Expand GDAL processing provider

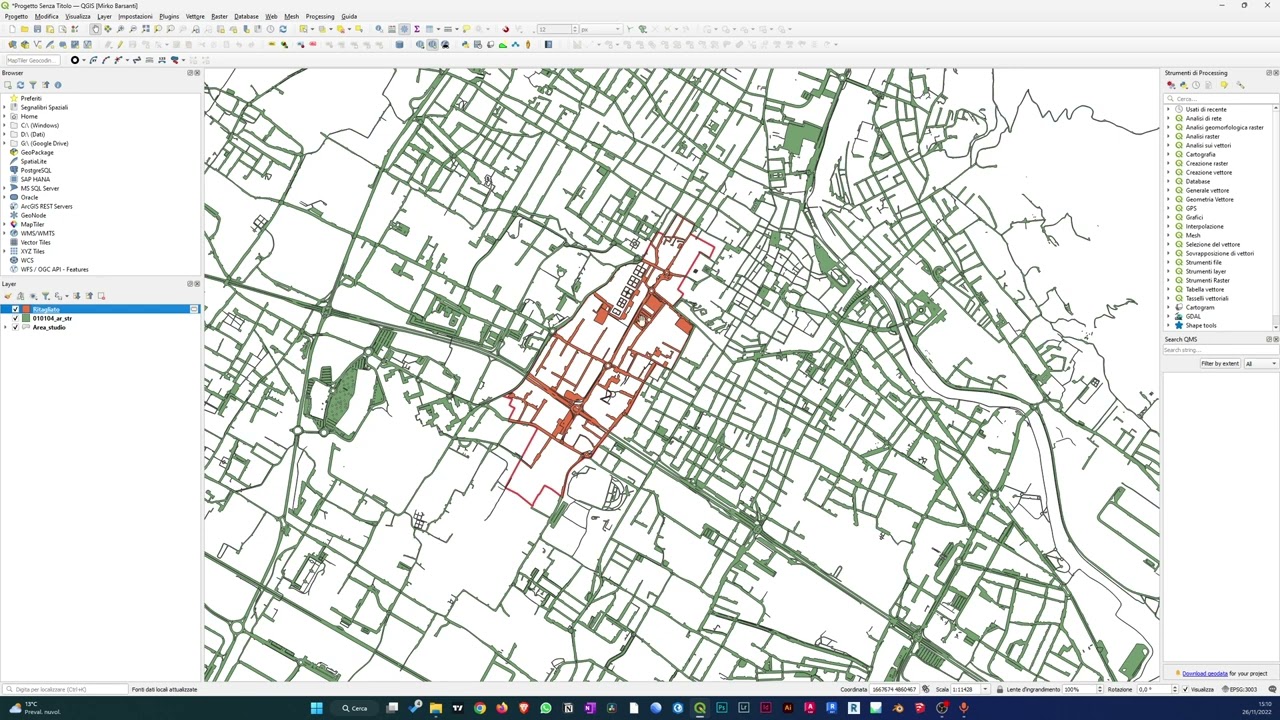[1168, 316]
